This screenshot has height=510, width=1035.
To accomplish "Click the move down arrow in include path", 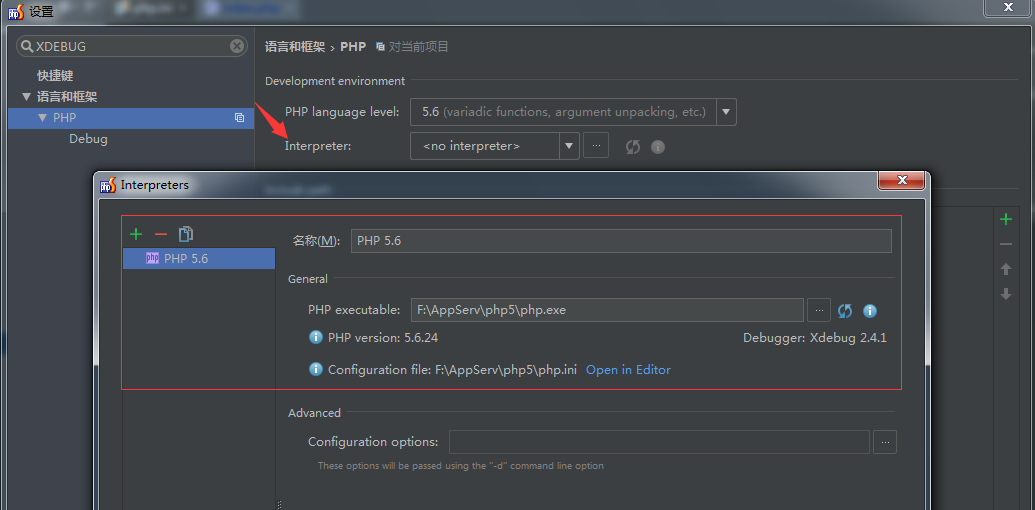I will pos(1006,294).
